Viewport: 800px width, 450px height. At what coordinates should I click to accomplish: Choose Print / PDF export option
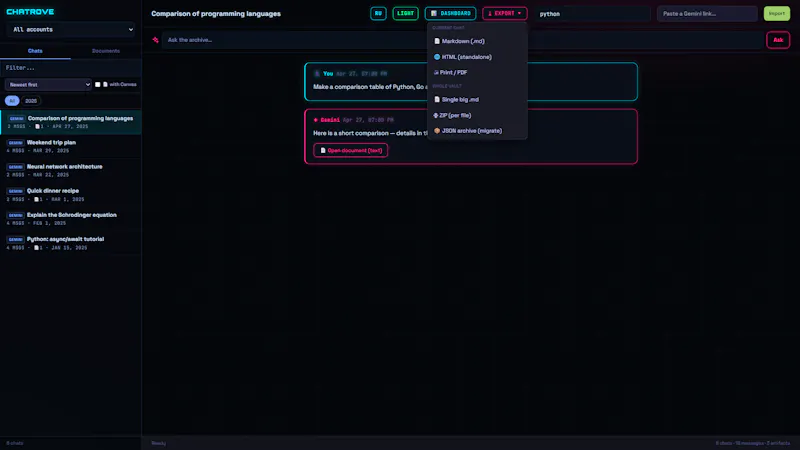tap(477, 72)
